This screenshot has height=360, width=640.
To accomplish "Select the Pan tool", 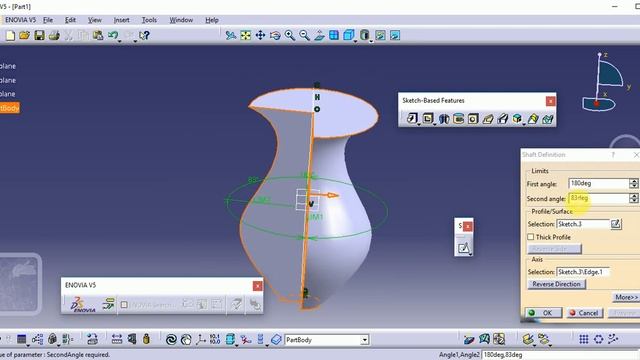I will click(260, 36).
